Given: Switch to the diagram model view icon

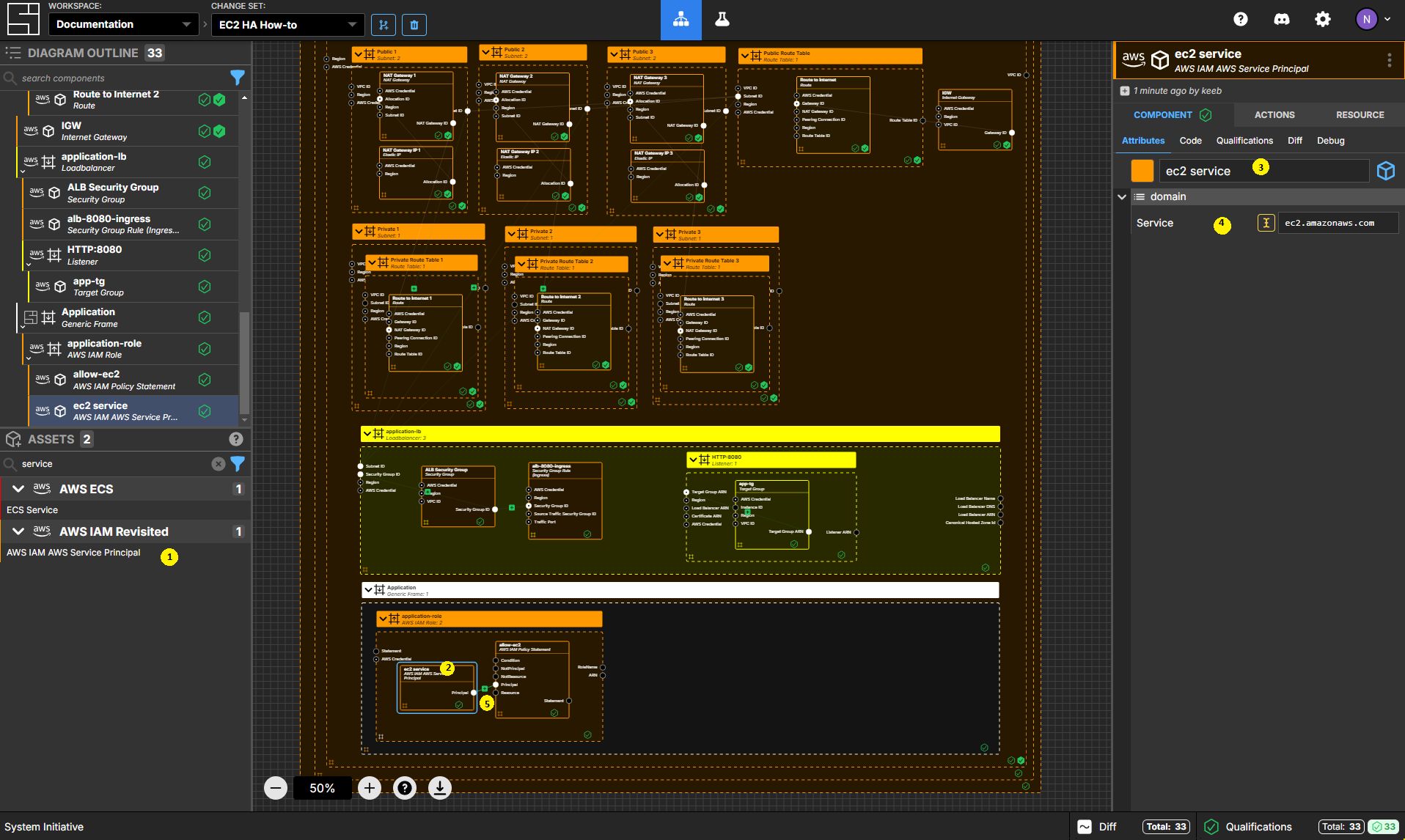Looking at the screenshot, I should 681,20.
